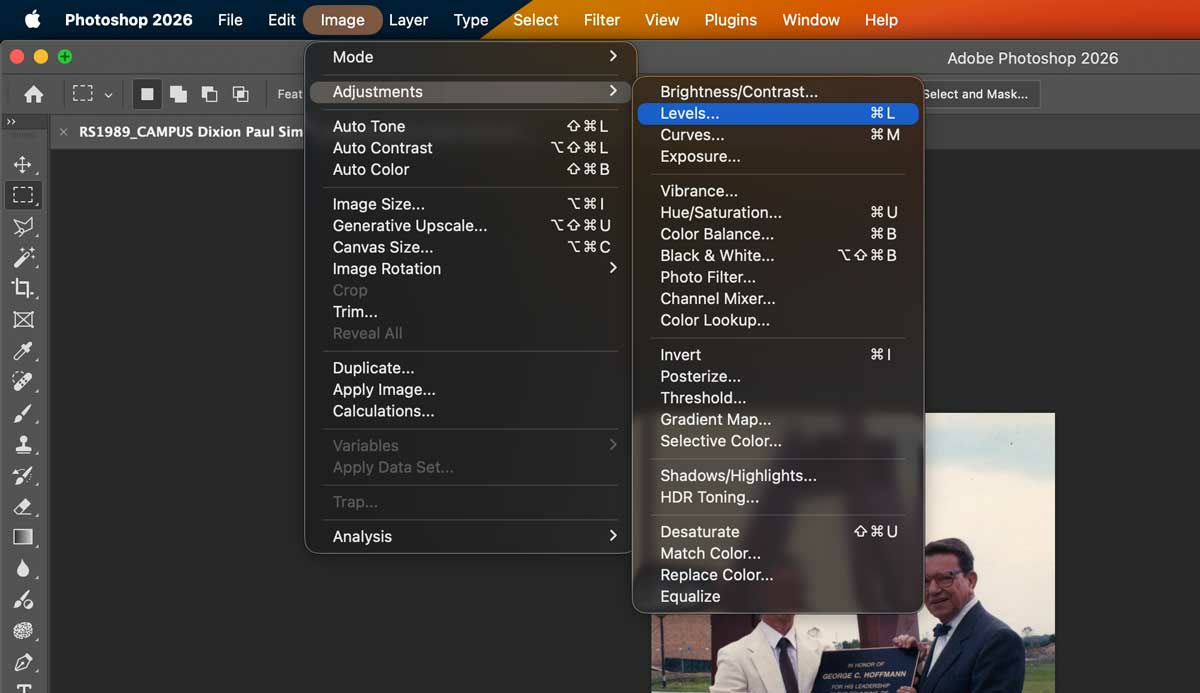The width and height of the screenshot is (1200, 693).
Task: Choose Gradient Map adjustment
Action: point(777,419)
